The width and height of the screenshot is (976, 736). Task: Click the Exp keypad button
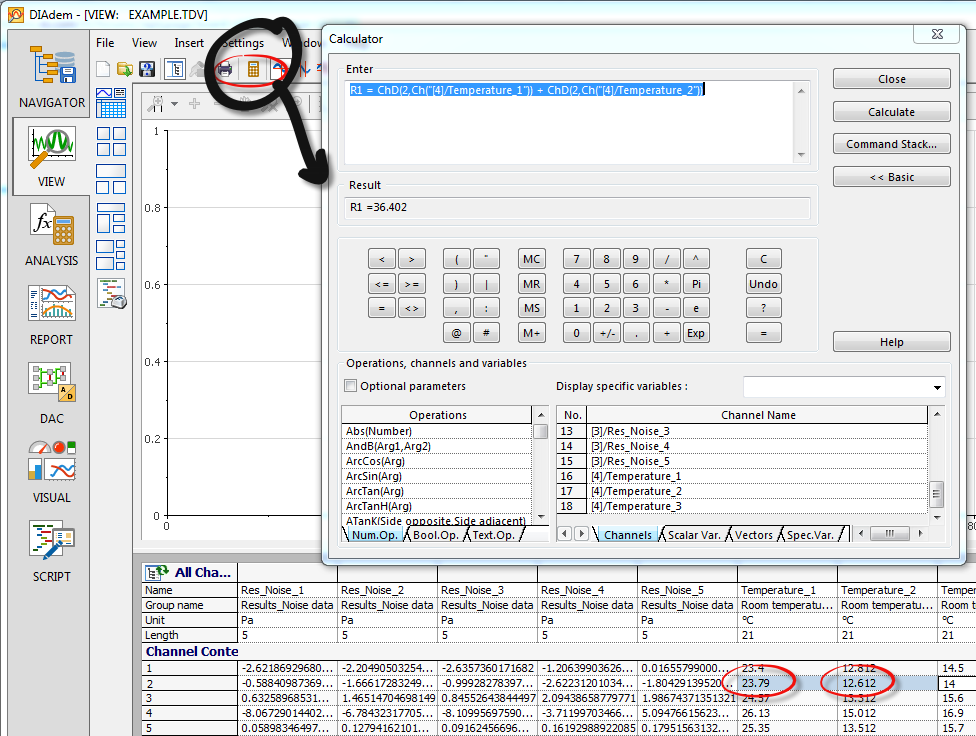(x=696, y=333)
